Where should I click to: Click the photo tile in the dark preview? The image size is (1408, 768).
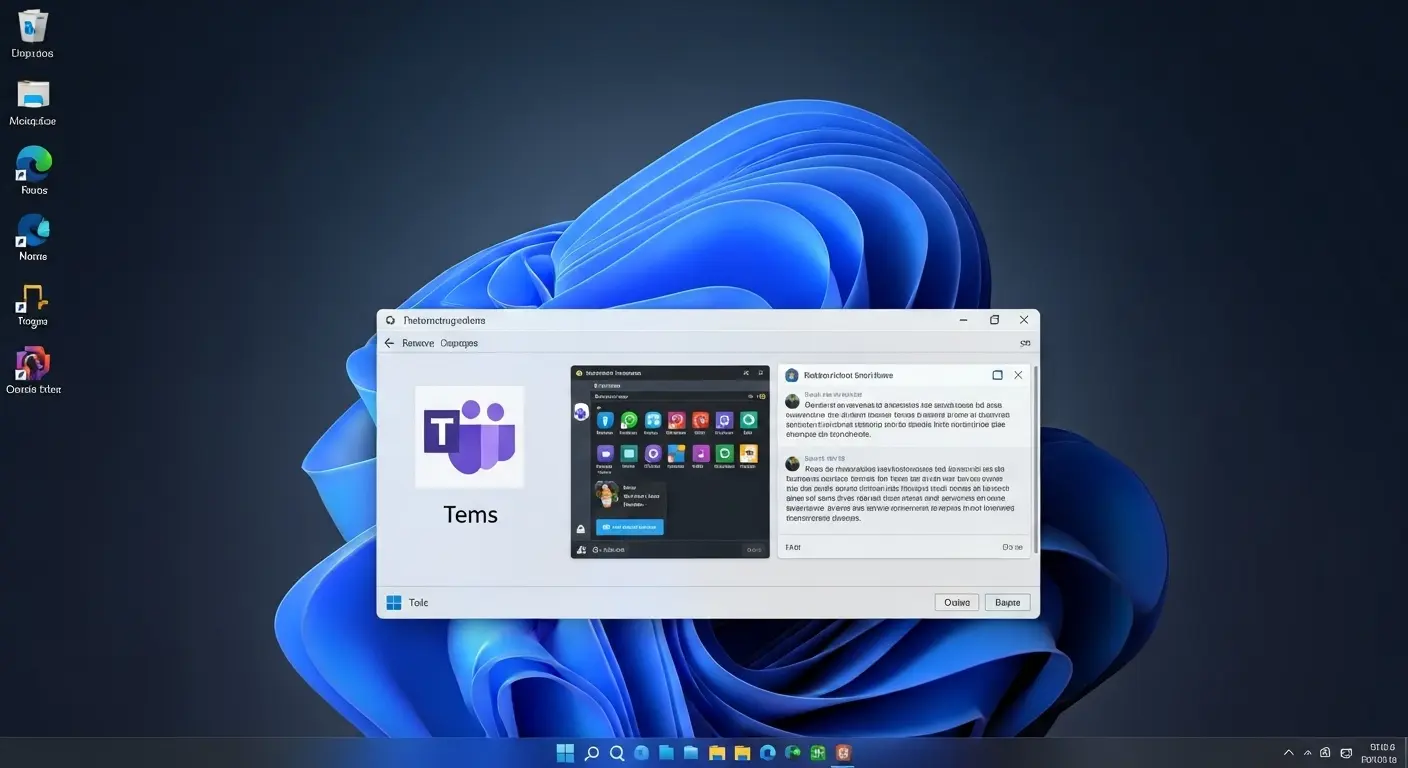point(607,494)
